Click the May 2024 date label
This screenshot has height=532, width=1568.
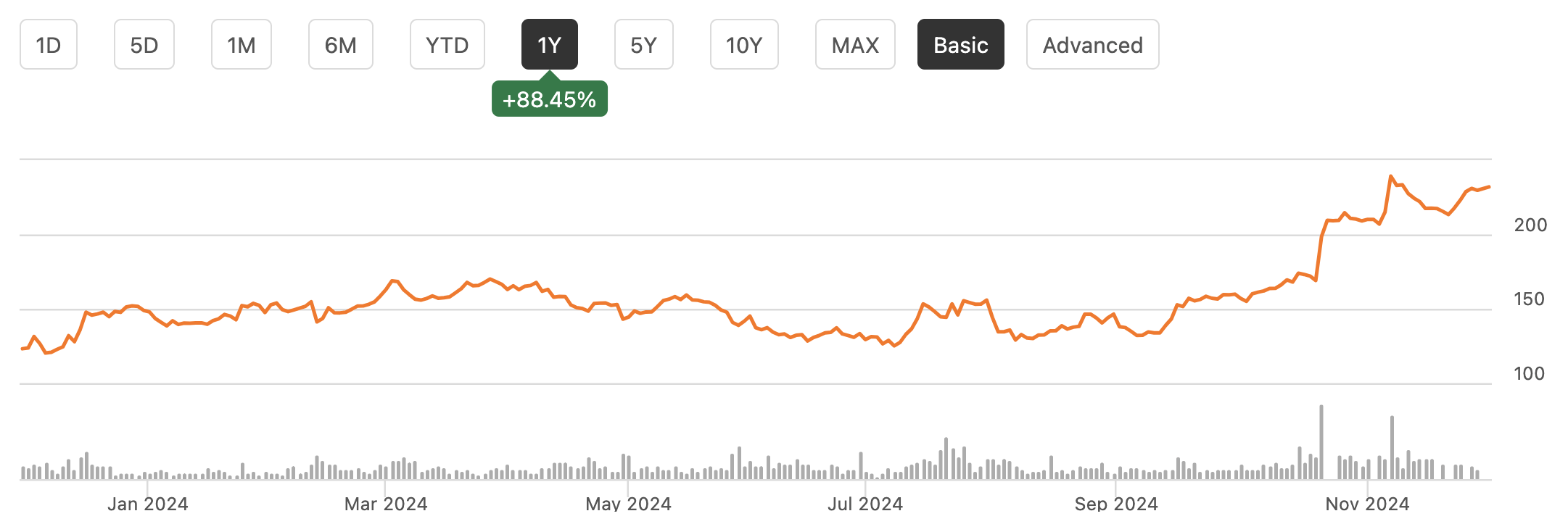click(629, 504)
